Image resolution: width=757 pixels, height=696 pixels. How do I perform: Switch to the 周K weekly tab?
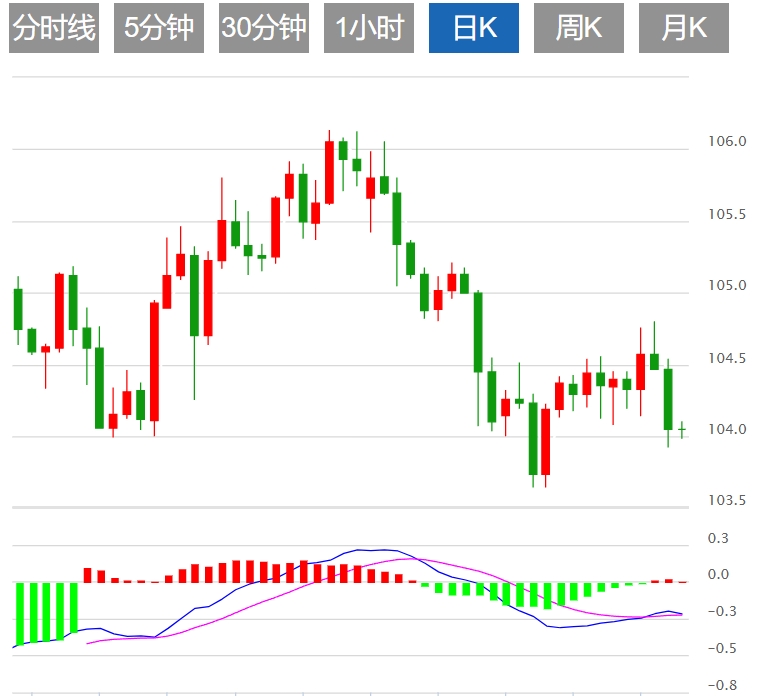(x=579, y=28)
